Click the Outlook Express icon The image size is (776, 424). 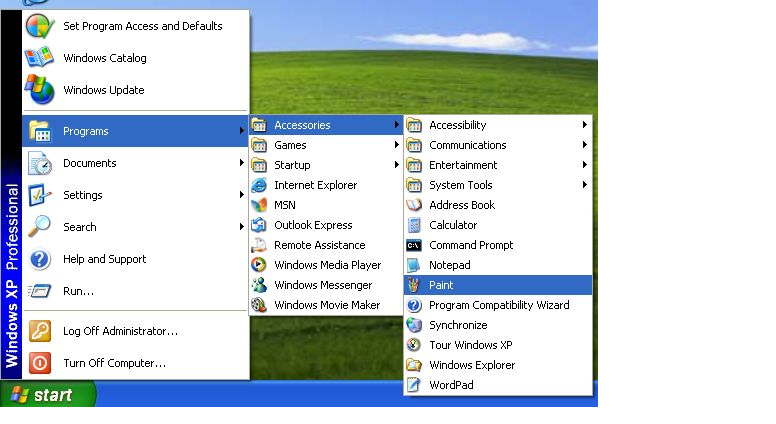click(x=259, y=225)
